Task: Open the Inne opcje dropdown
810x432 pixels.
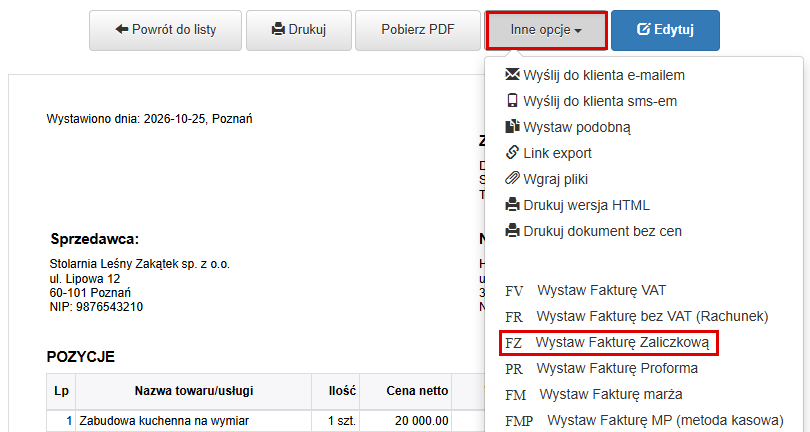Action: point(546,30)
